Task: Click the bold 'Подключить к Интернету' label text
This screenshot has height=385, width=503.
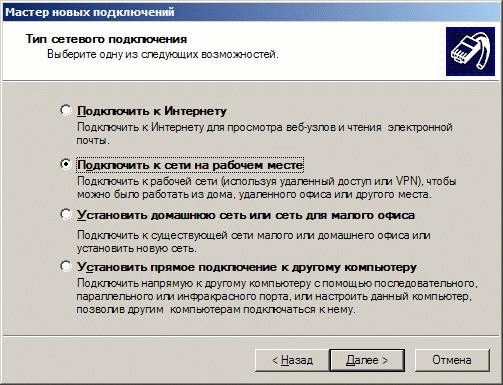Action: pyautogui.click(x=152, y=111)
